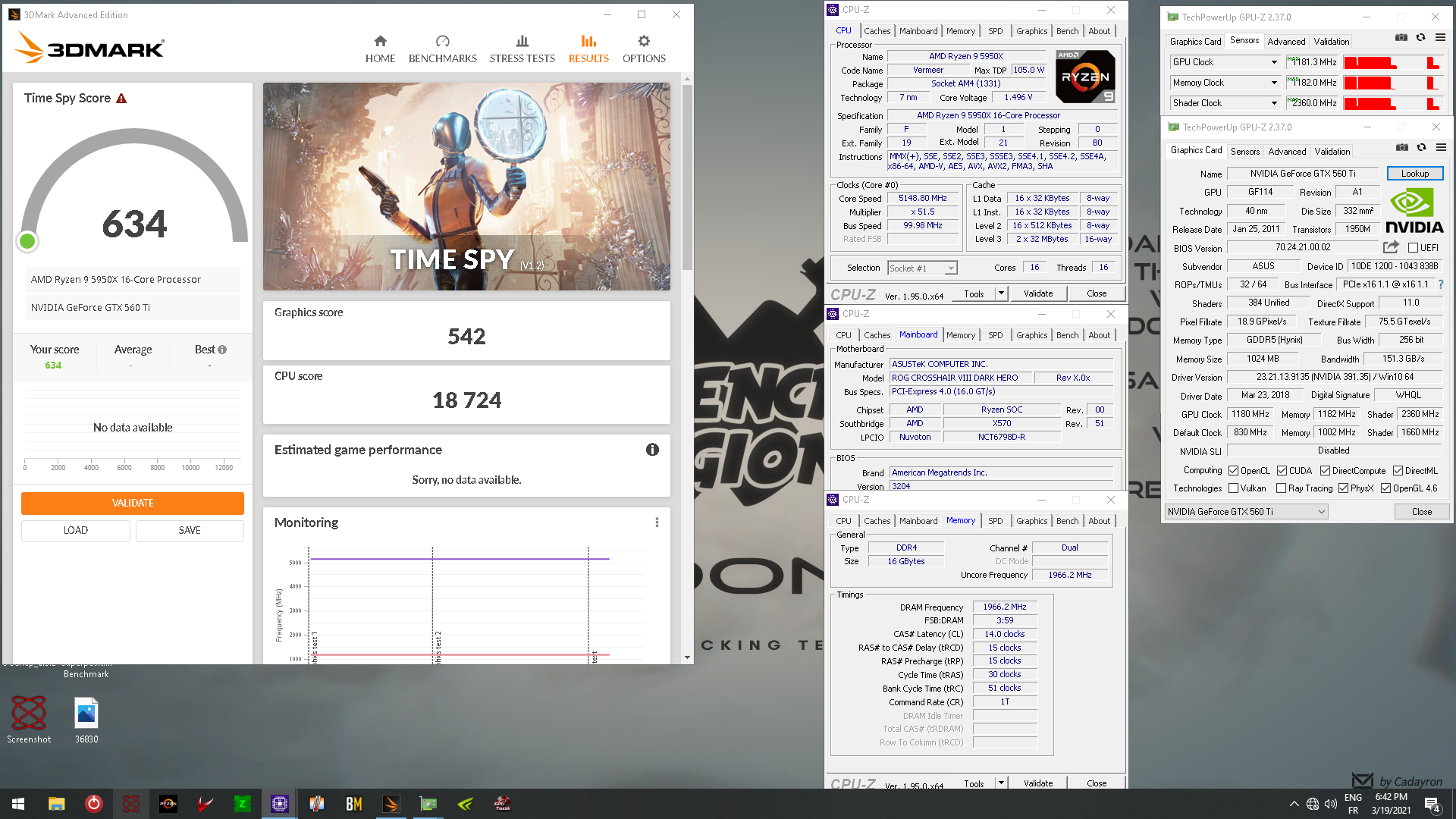Click the Close button in GPU-Z Graphics Card window
Screen dimensions: 1456x819
(1422, 512)
